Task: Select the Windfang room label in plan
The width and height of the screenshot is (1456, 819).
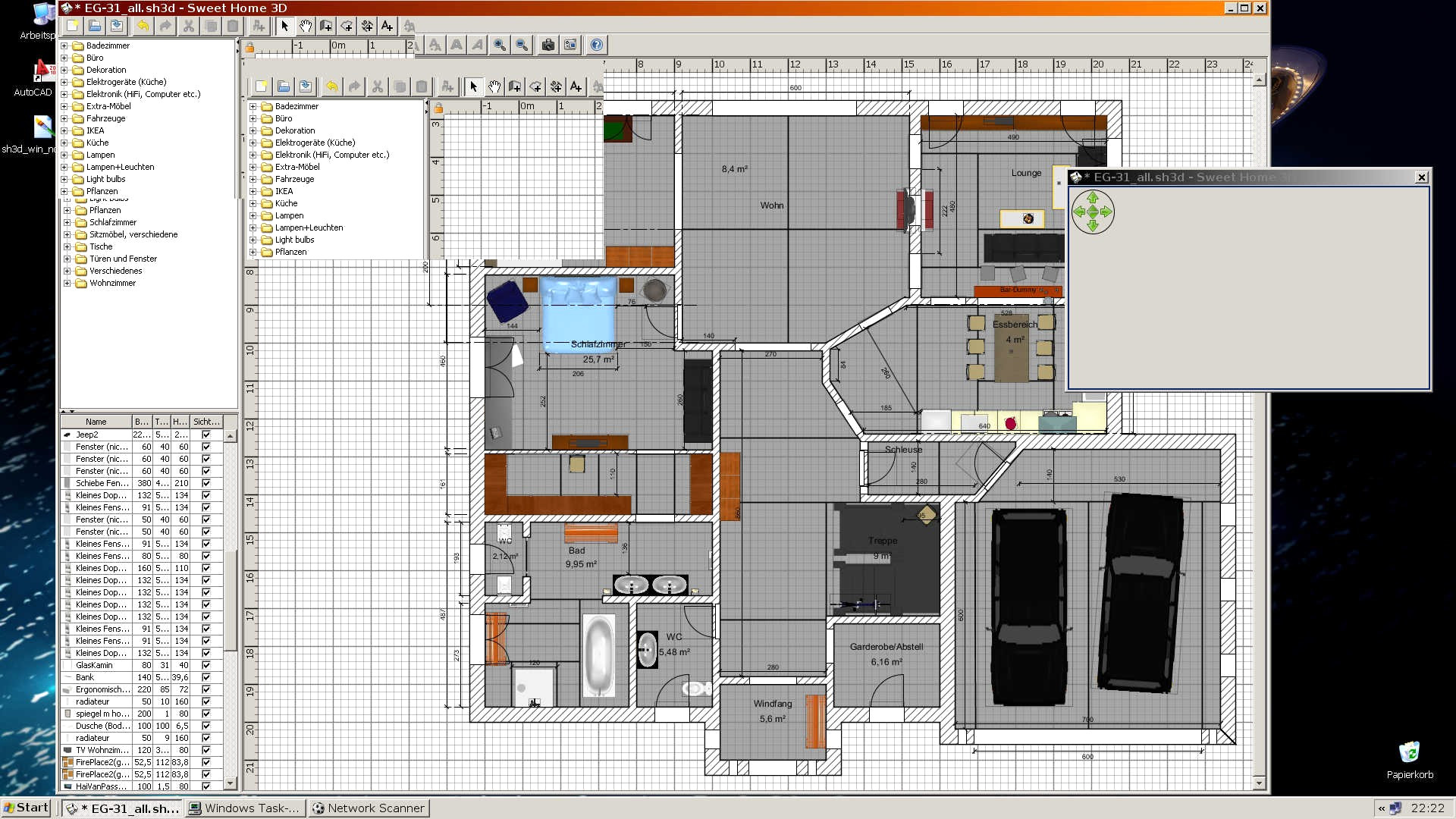Action: tap(773, 704)
